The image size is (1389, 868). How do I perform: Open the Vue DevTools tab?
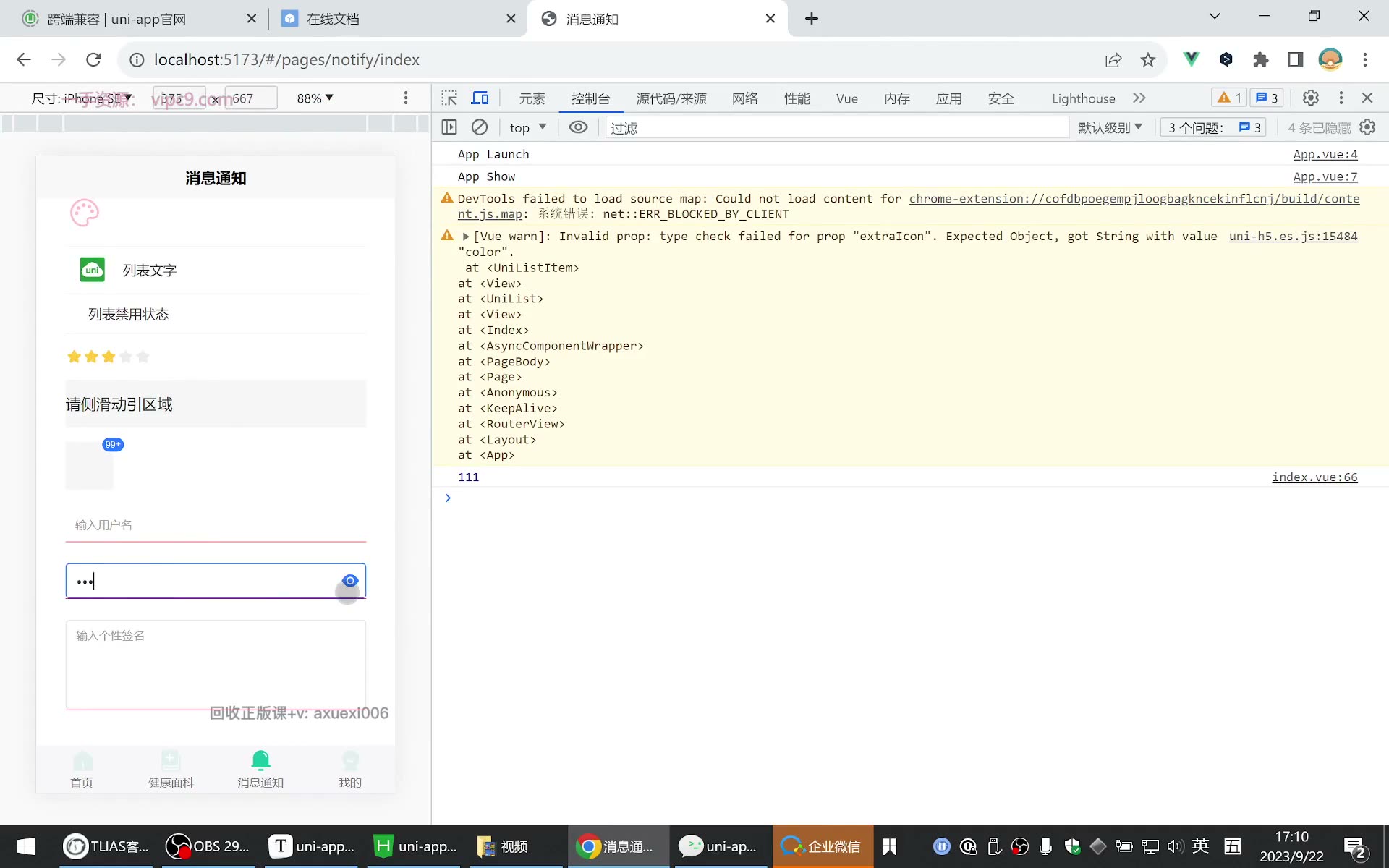846,98
